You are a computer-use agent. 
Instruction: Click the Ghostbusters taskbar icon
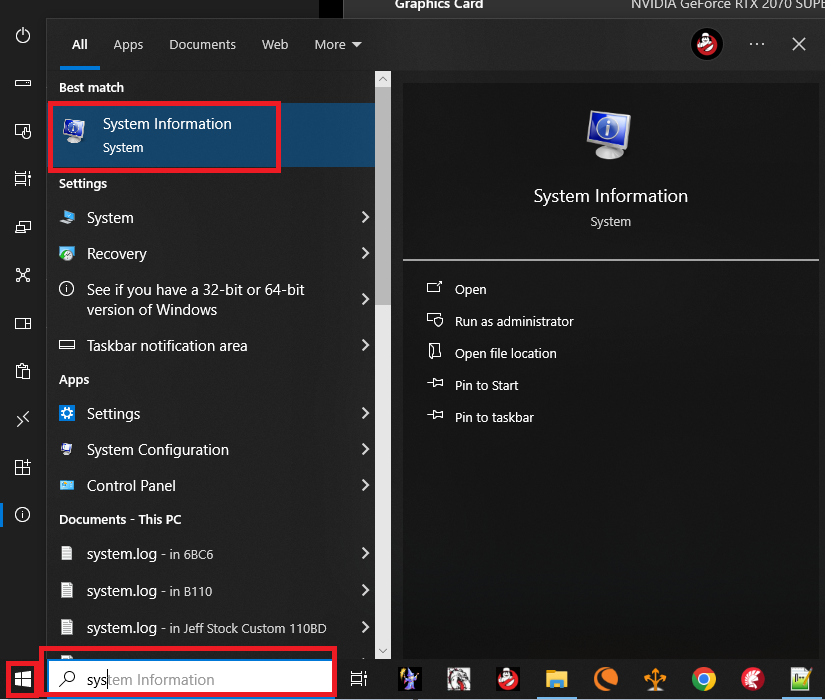[x=508, y=679]
